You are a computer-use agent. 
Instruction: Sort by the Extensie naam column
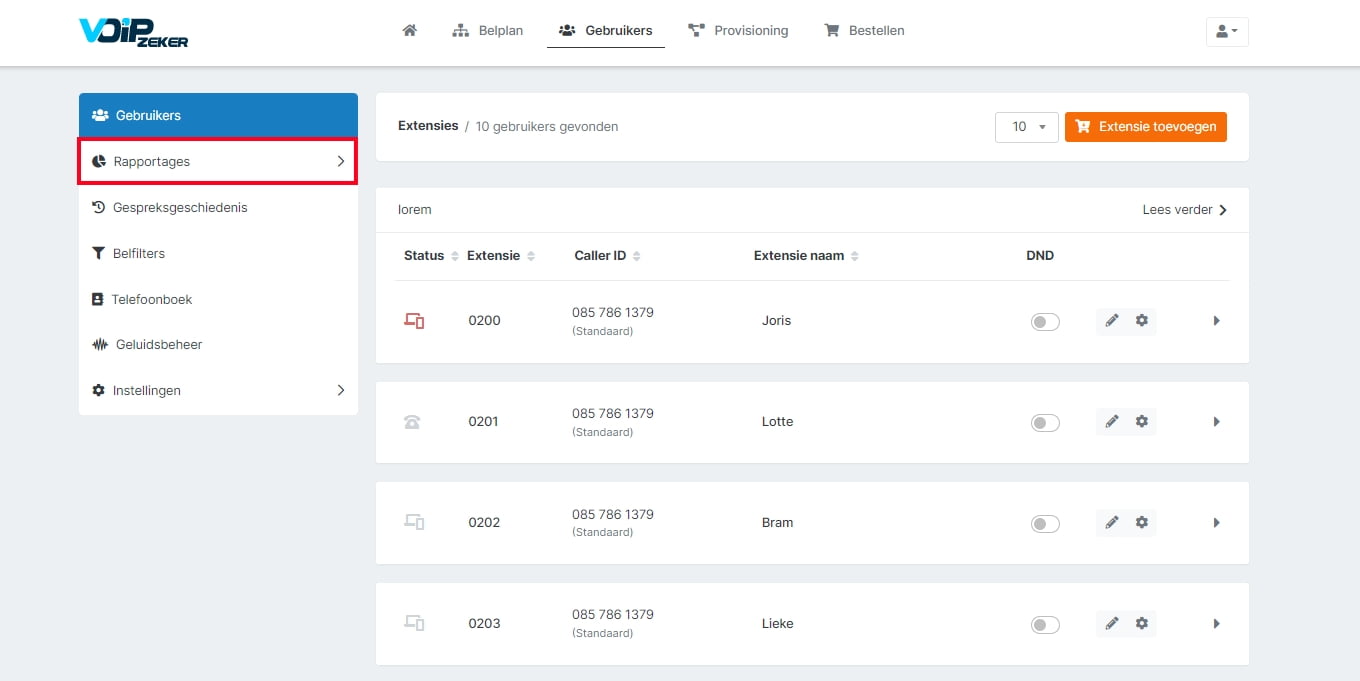(x=806, y=256)
